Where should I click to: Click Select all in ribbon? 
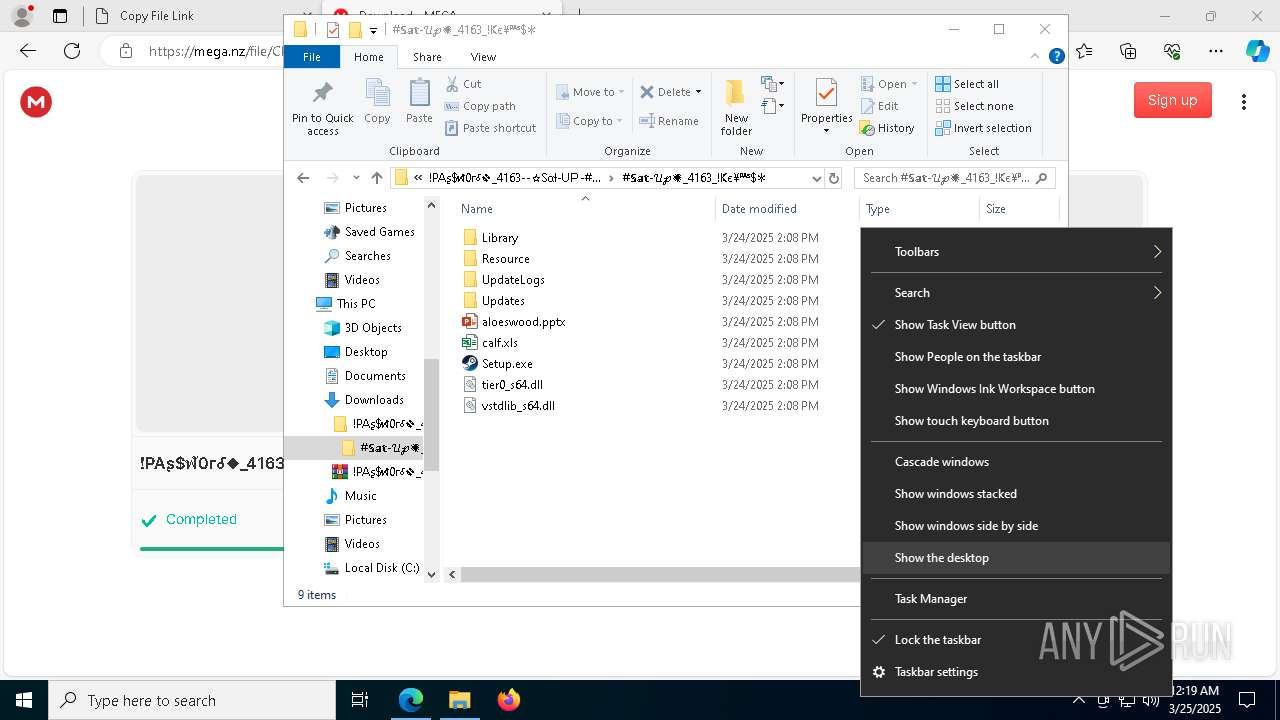967,84
